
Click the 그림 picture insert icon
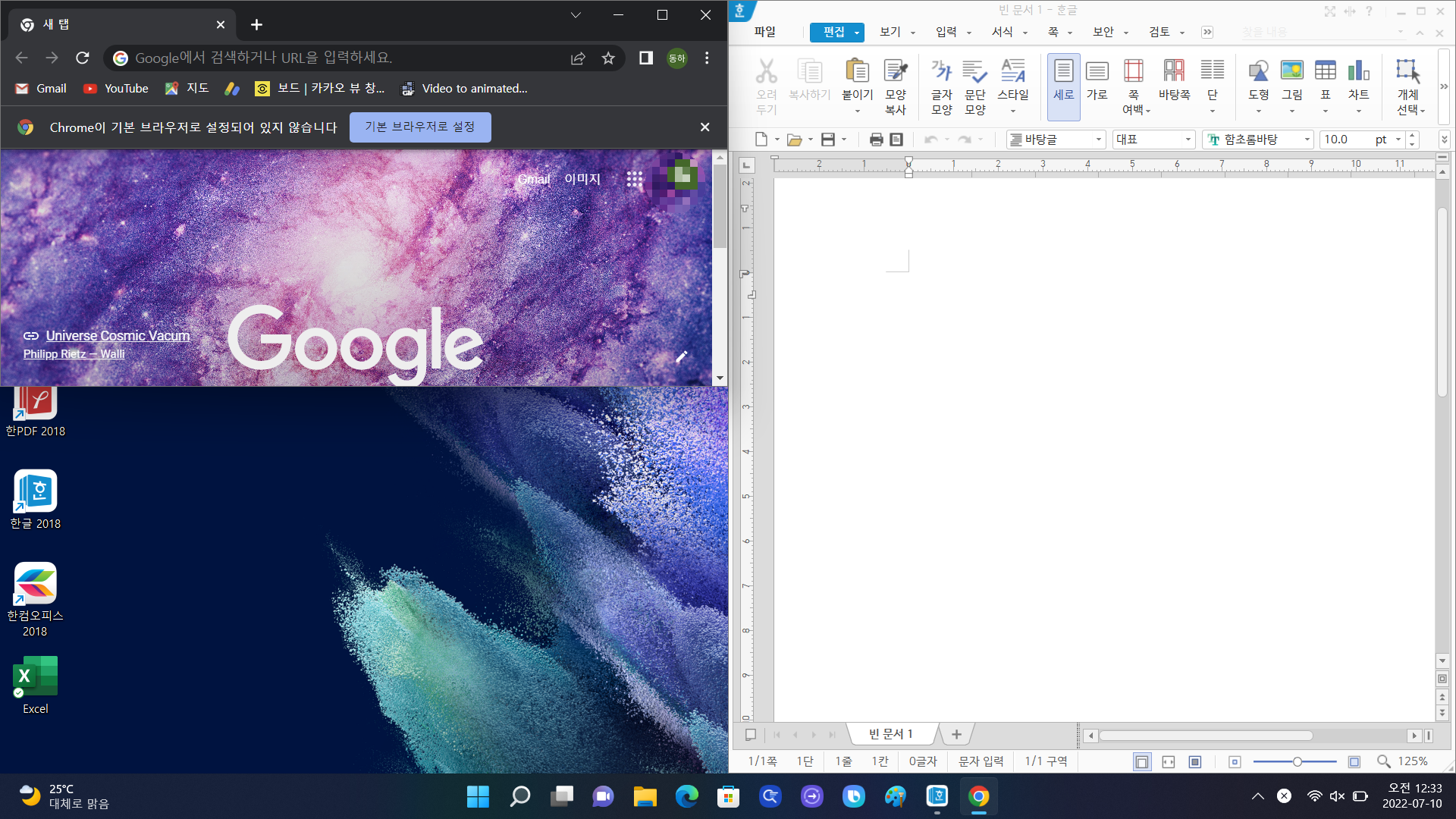click(x=1291, y=72)
